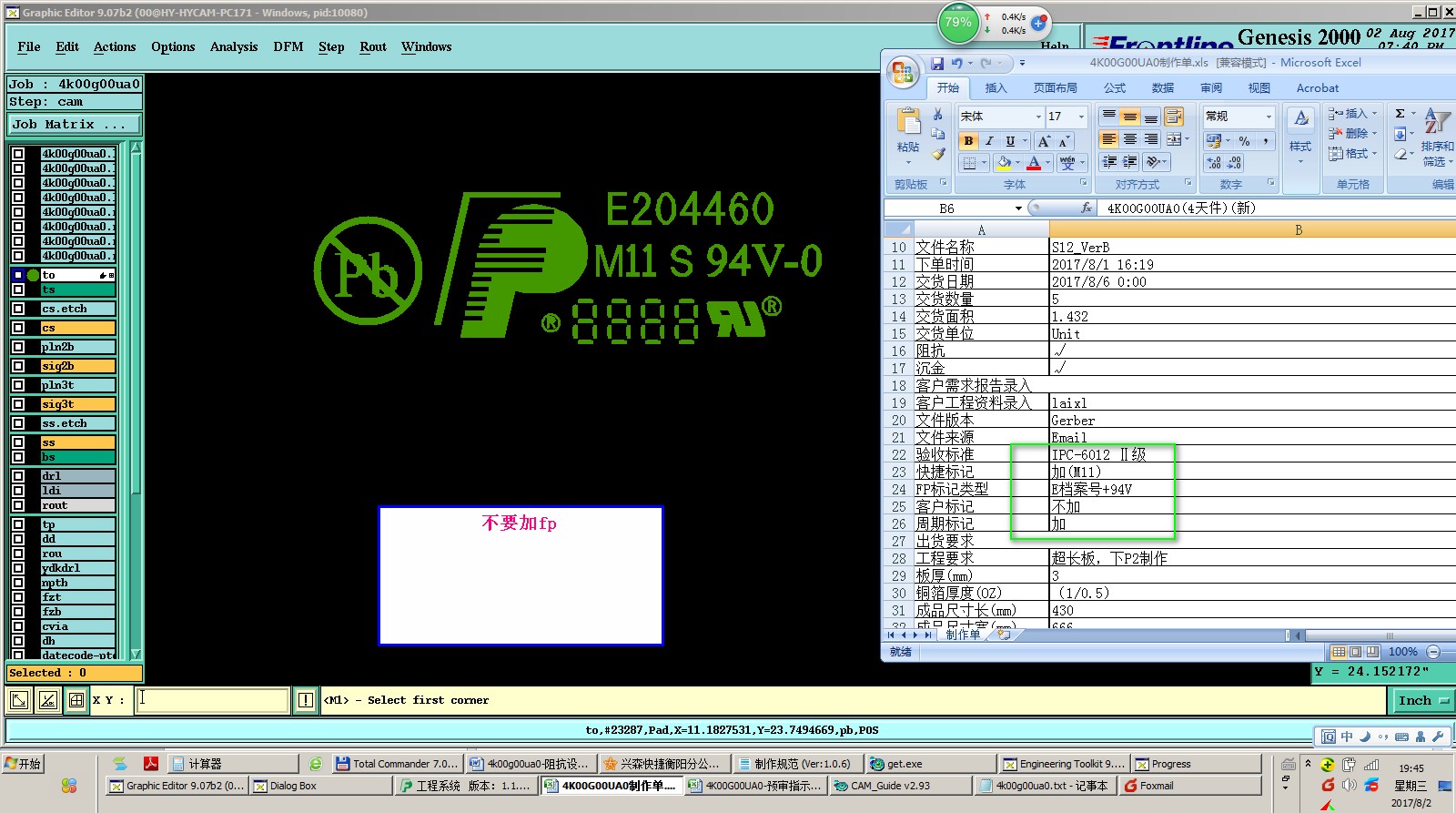Click the Excel zoom out minus button
1456x813 pixels.
(x=1434, y=652)
